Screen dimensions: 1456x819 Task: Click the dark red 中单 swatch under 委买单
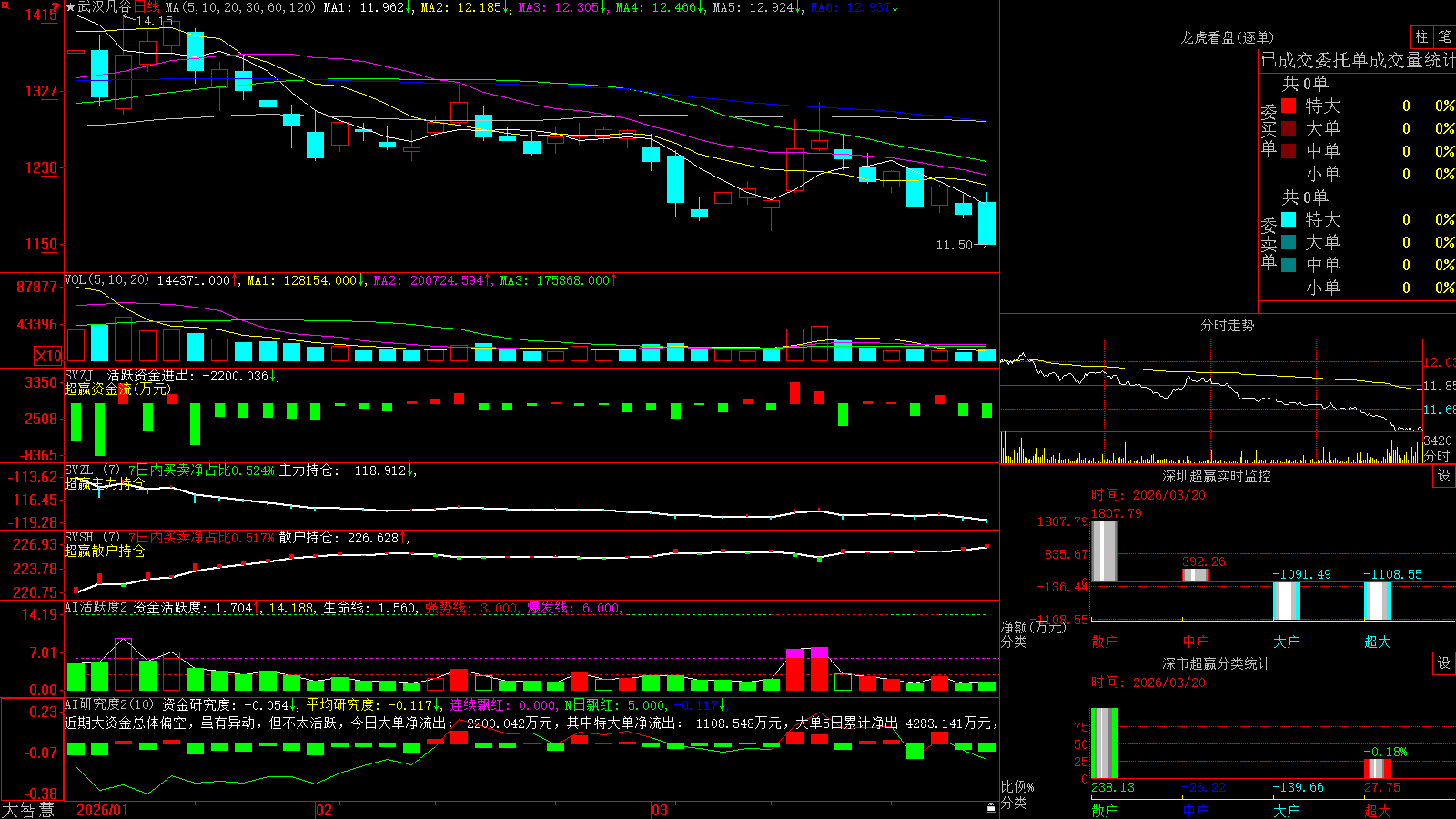click(1289, 151)
